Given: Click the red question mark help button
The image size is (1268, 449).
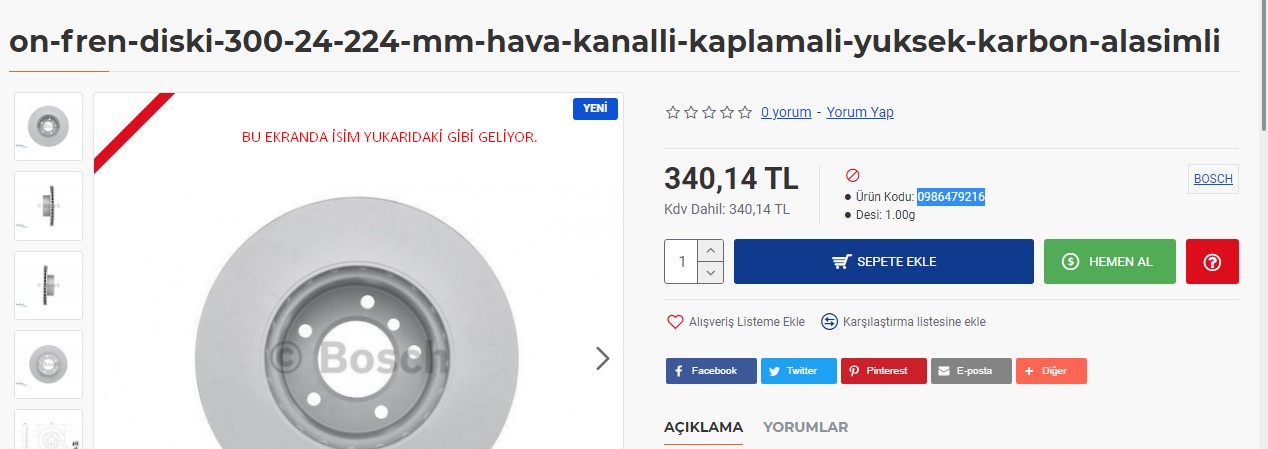Looking at the screenshot, I should (1212, 261).
